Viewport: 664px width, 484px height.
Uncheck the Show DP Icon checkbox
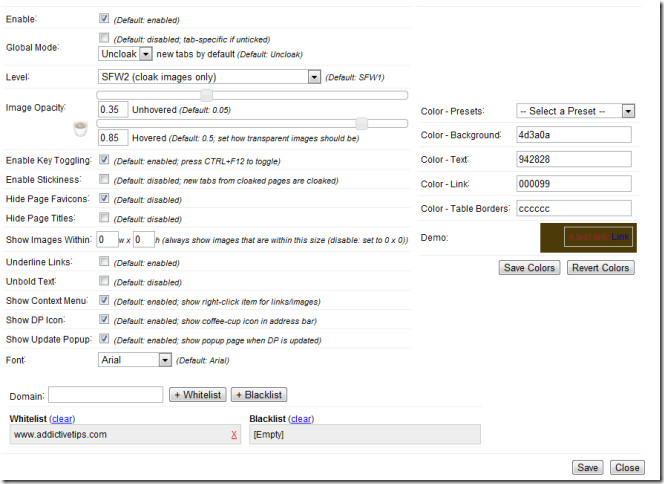[x=104, y=319]
